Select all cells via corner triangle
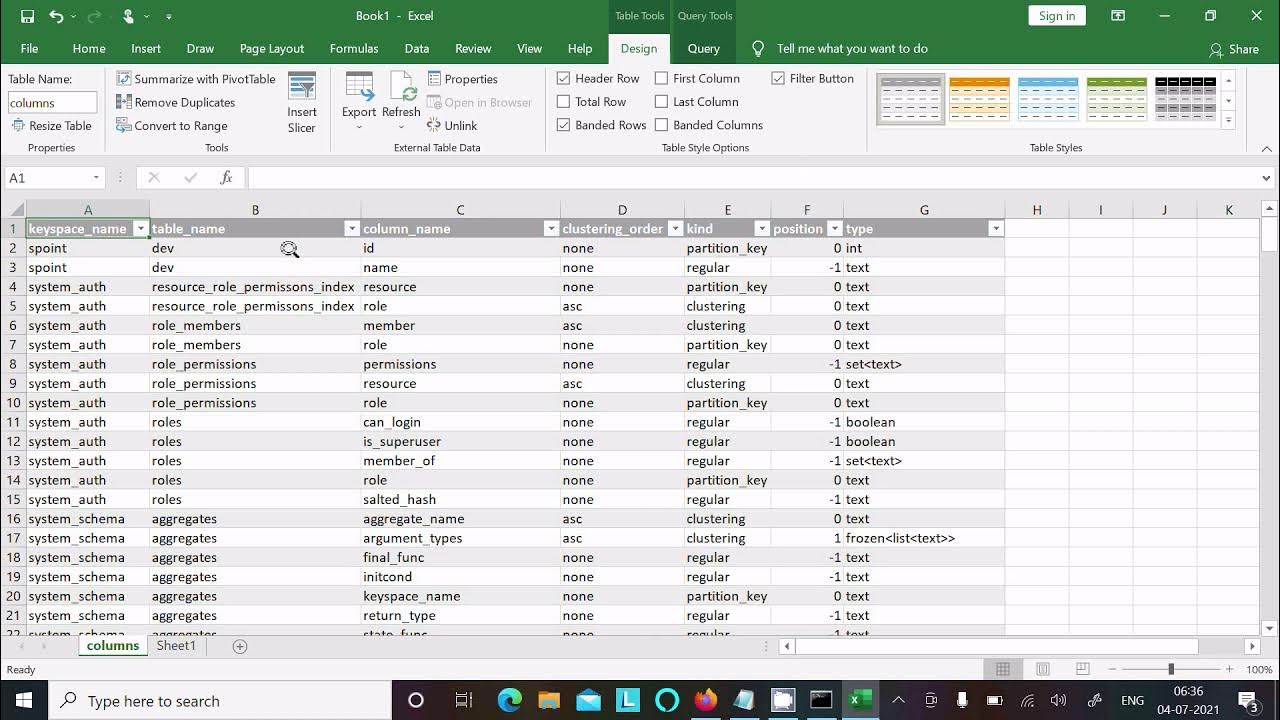 point(14,210)
